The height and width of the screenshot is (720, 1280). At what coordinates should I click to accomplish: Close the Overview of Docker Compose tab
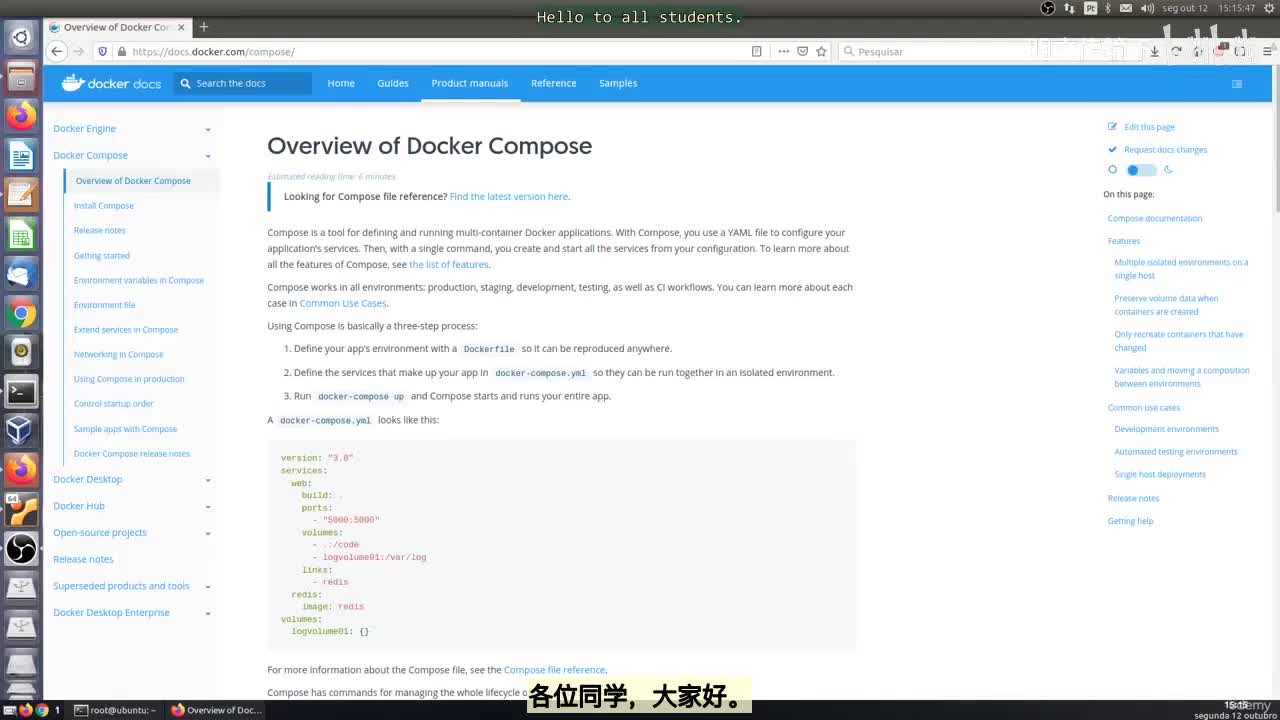181,27
